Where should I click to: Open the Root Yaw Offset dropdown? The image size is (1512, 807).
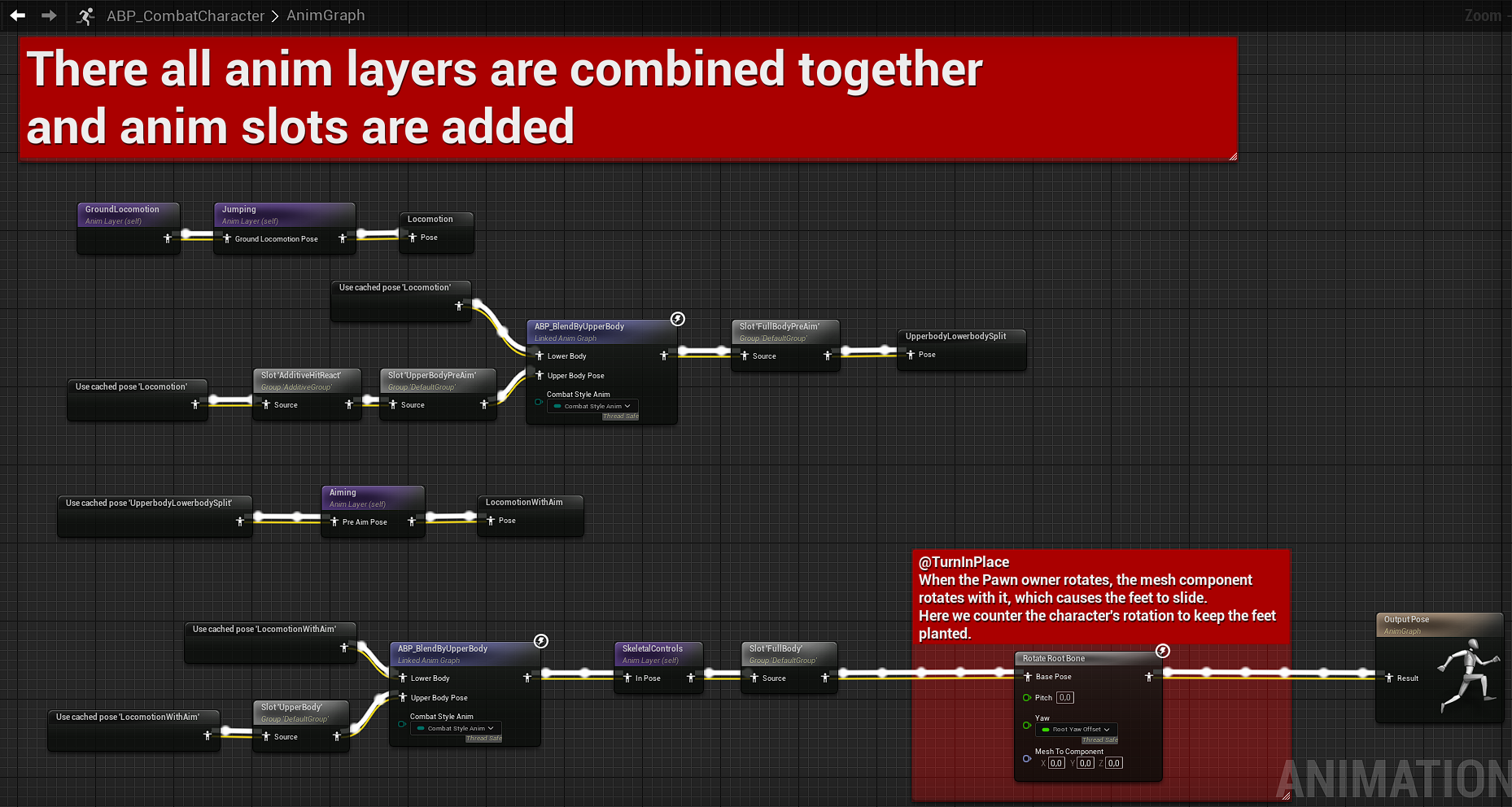tap(1076, 730)
